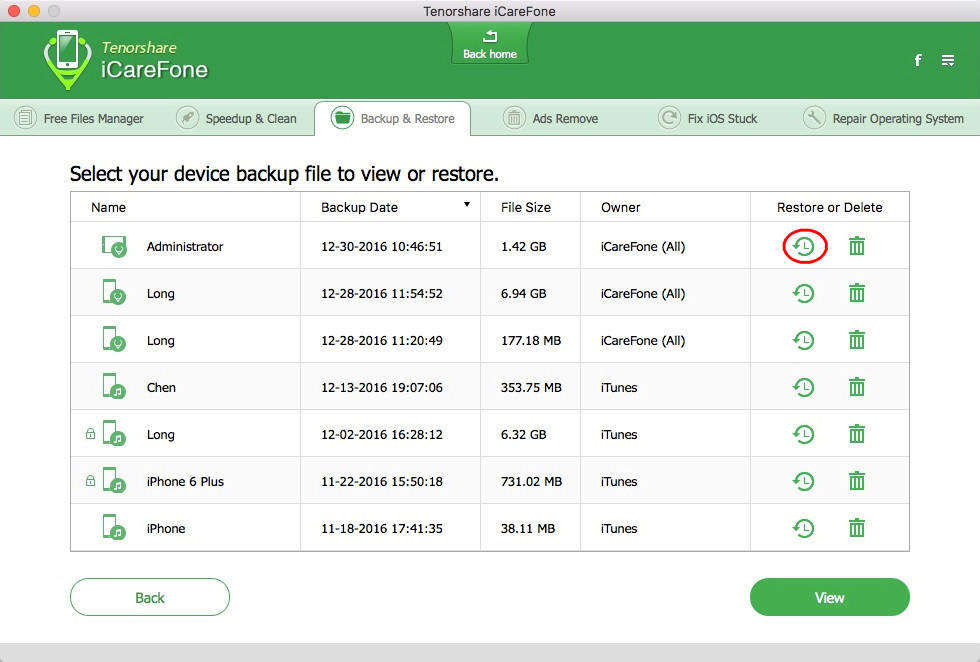Click iCareFone (All) owner in Administrator row
This screenshot has height=662, width=980.
(643, 247)
